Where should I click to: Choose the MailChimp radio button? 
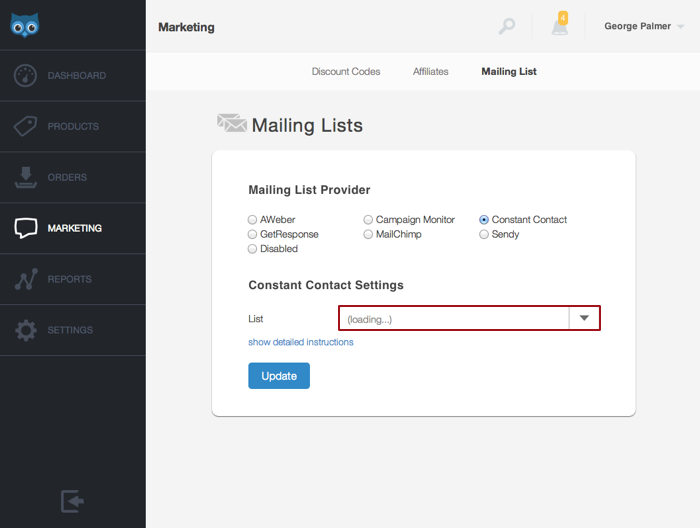point(368,234)
